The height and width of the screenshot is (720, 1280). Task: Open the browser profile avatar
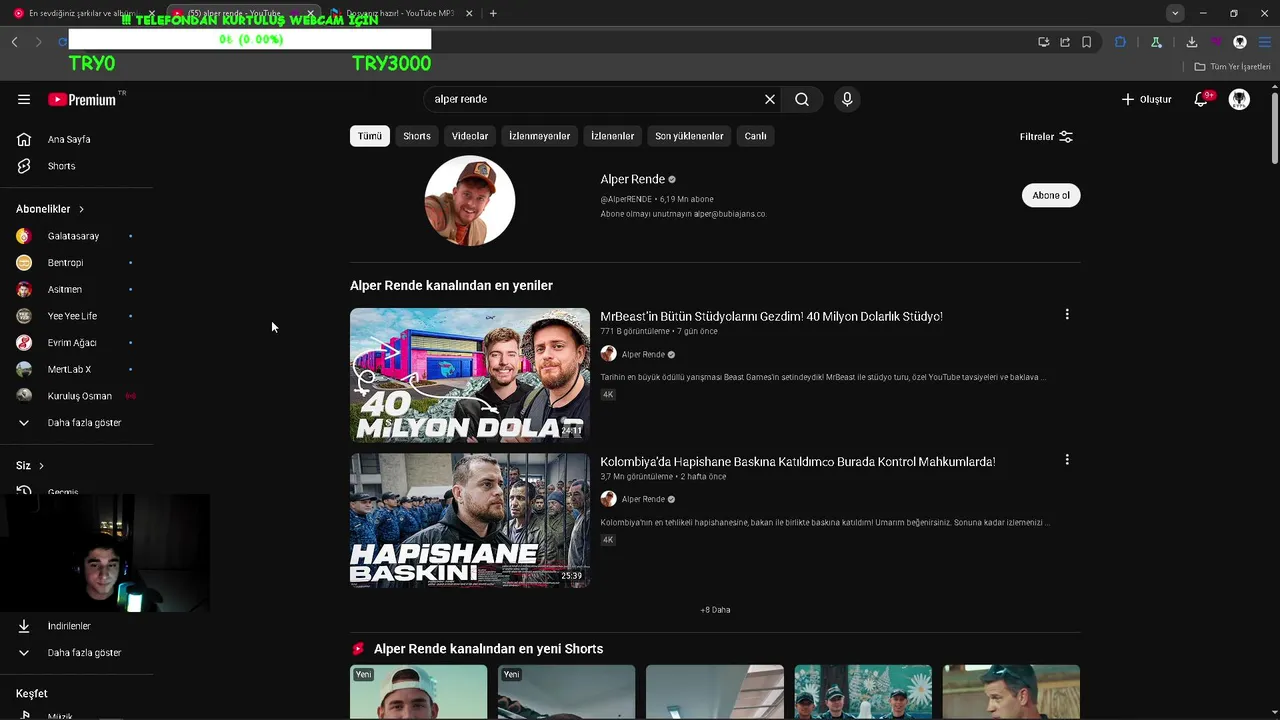pos(1240,42)
